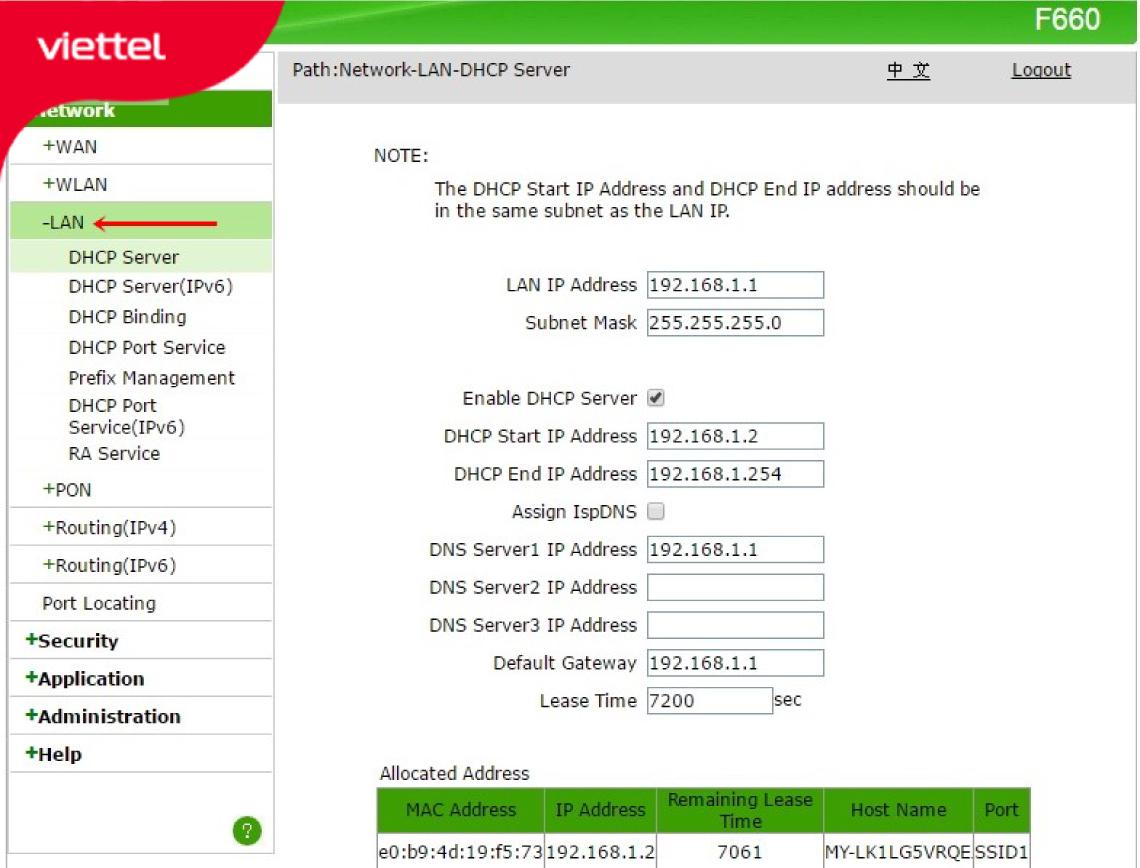Image resolution: width=1140 pixels, height=868 pixels.
Task: Click Port column header
Action: (x=1002, y=810)
